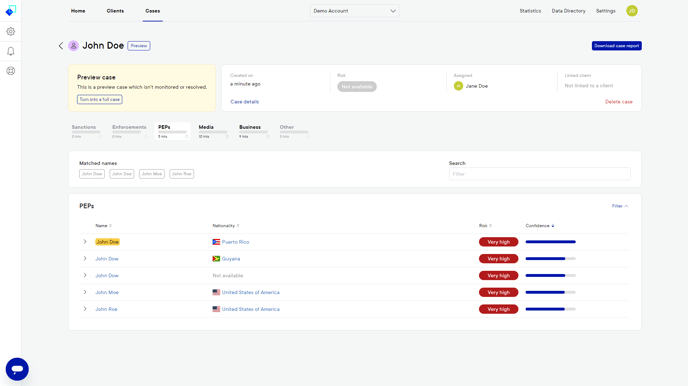
Task: Open the Case details link
Action: pos(244,102)
